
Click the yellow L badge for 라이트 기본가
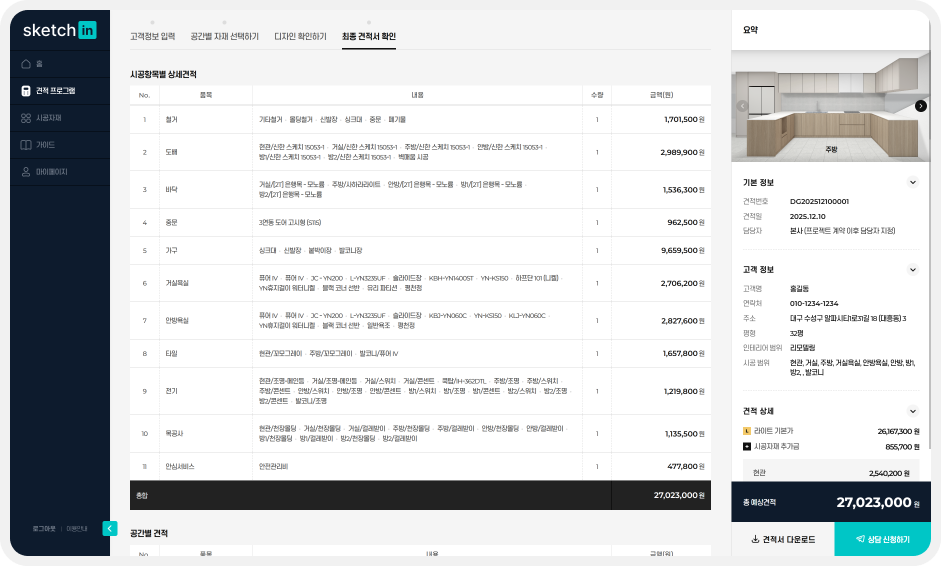[747, 431]
